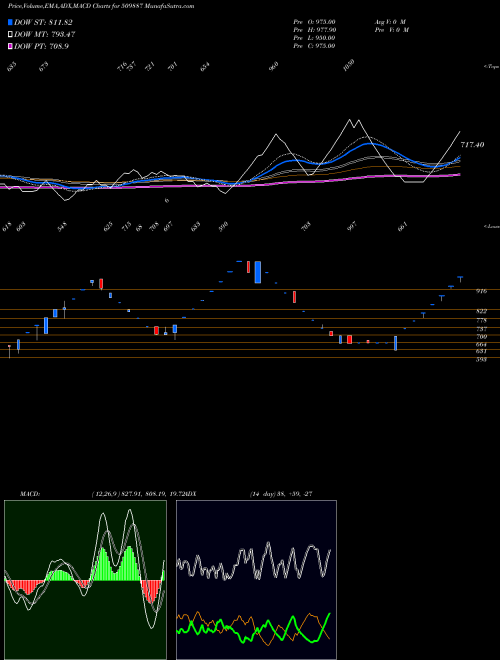Select the 'DOW ST: 811.82' legend label
The width and height of the screenshot is (500, 660).
coord(43,22)
